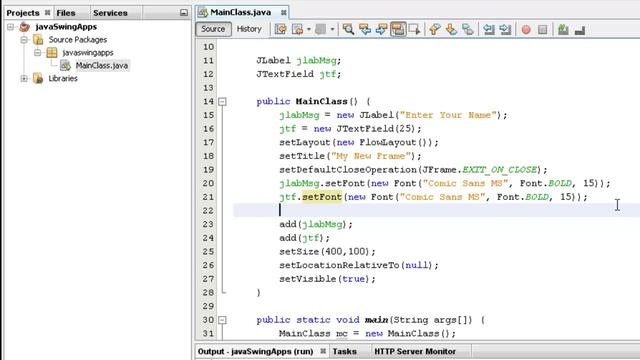Click Shift Line Left icon
This screenshot has height=360, width=640.
[489, 29]
